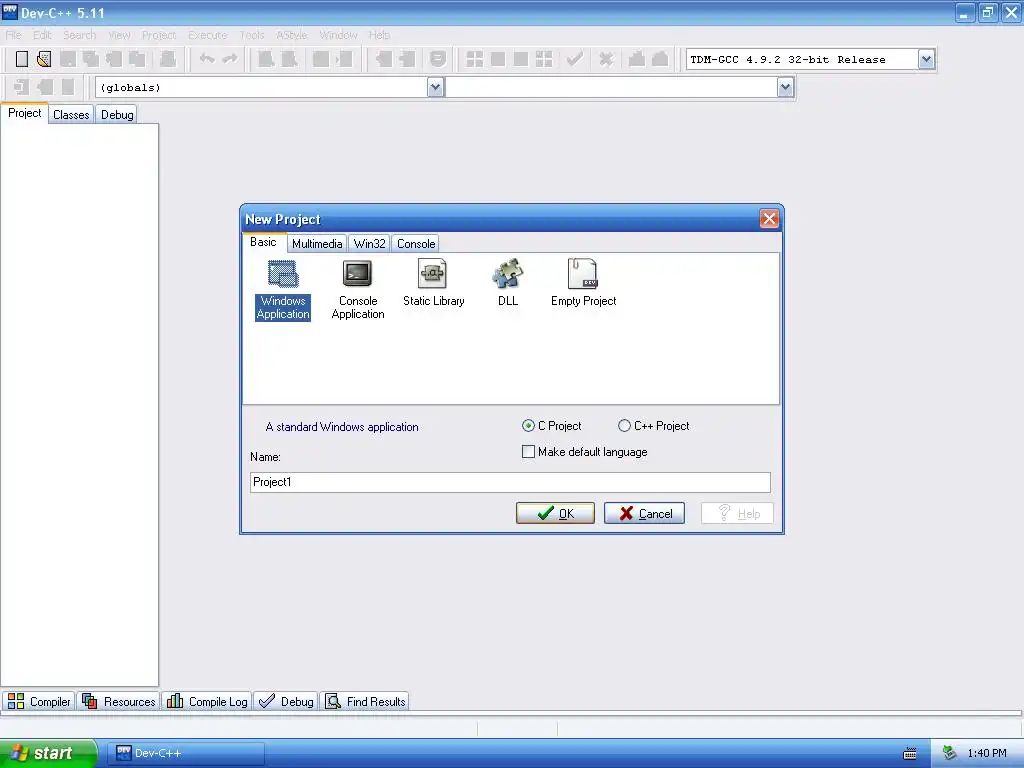The height and width of the screenshot is (768, 1024).
Task: Click the Resources tab icon at bottom
Action: pyautogui.click(x=89, y=701)
